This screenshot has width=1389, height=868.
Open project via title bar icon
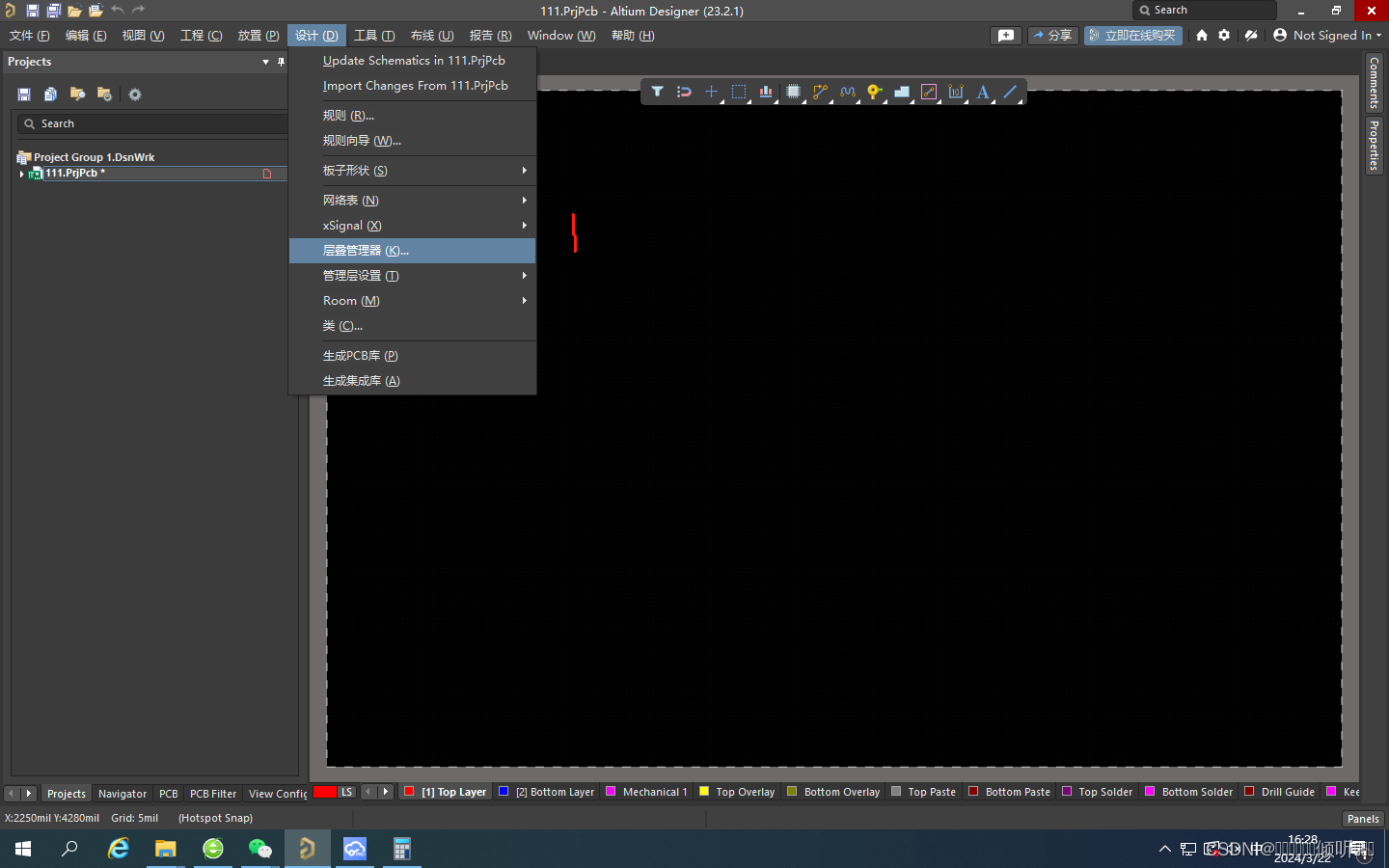click(95, 11)
